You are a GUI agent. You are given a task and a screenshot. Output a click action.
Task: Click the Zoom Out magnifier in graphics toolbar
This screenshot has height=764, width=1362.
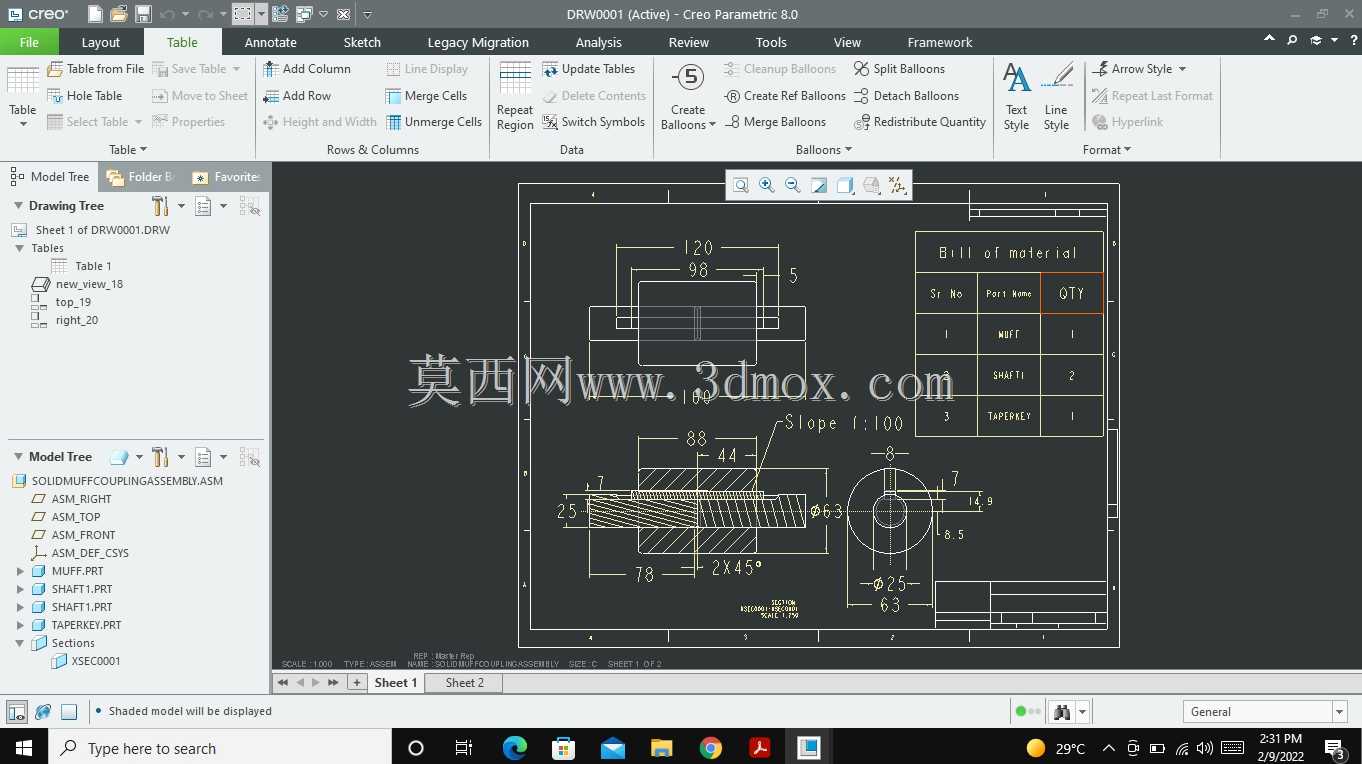coord(793,185)
